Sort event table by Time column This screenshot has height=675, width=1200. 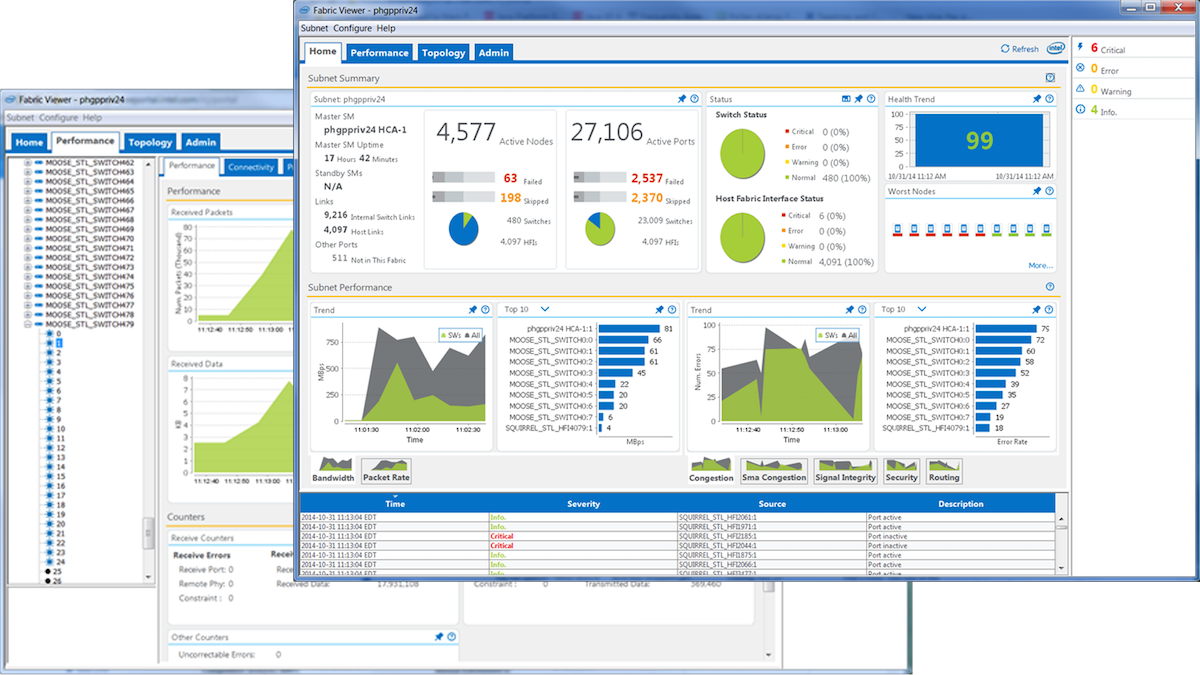[x=395, y=504]
